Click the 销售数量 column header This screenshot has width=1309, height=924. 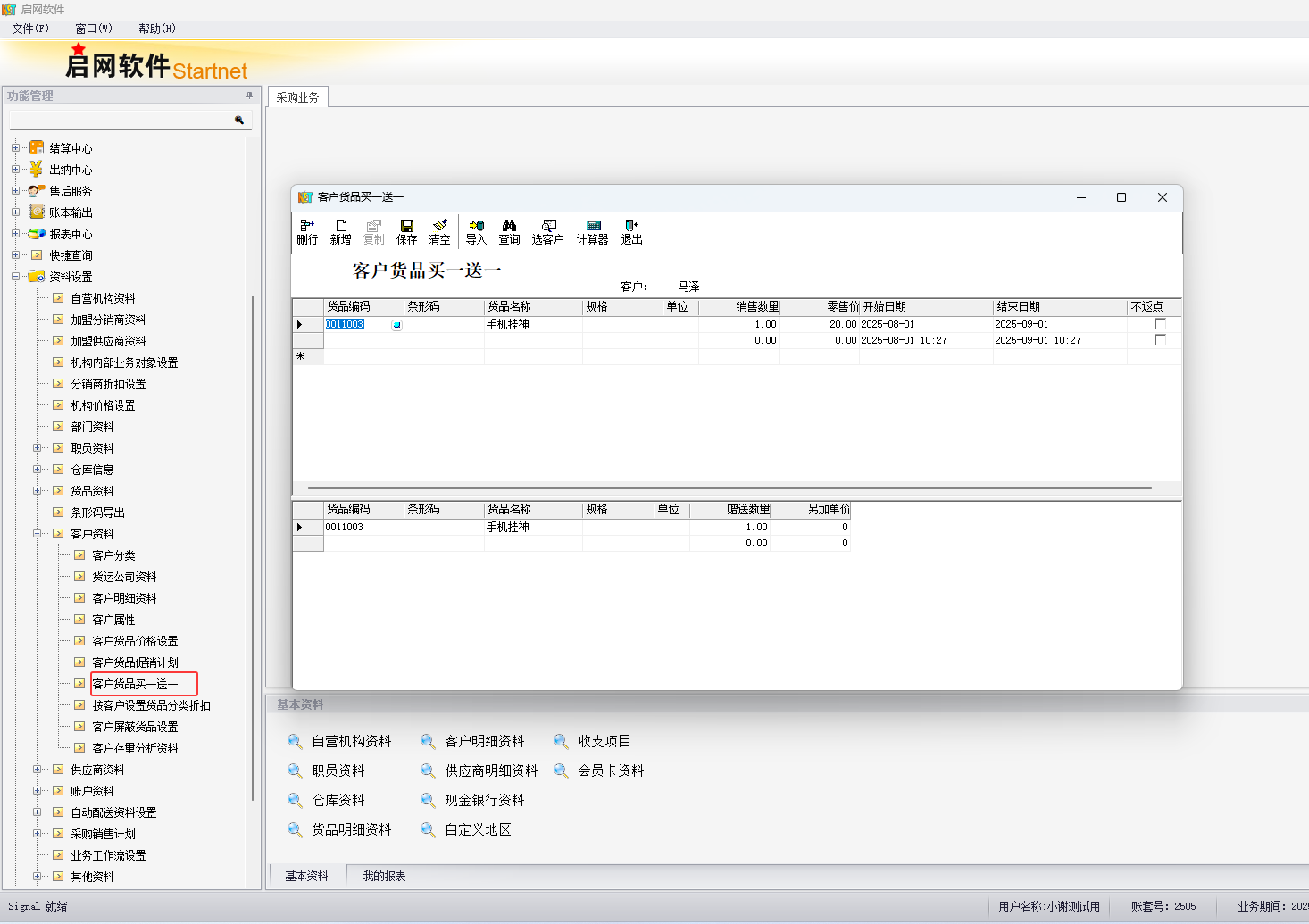pos(739,306)
